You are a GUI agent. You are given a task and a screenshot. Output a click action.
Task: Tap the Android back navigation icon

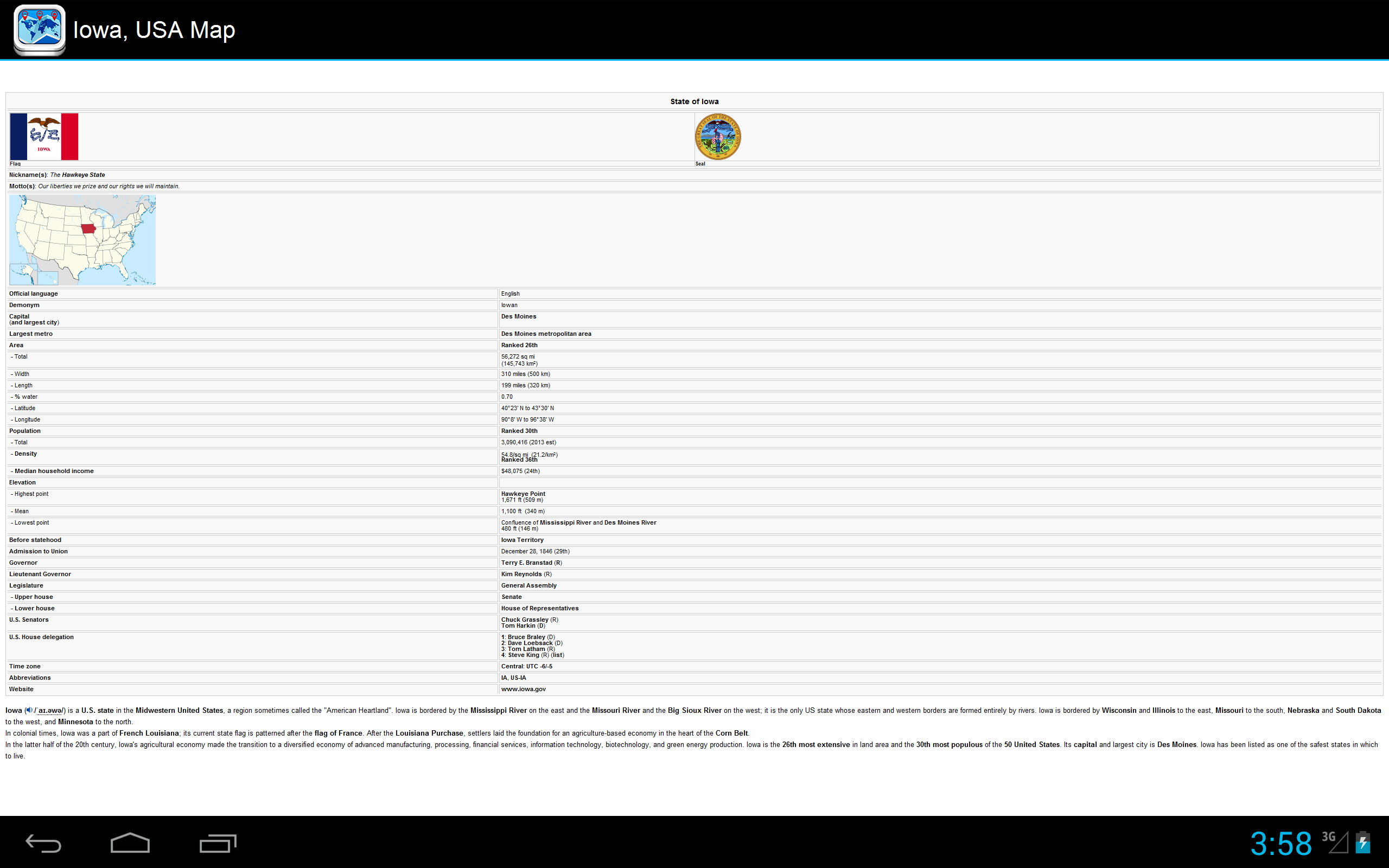[43, 843]
